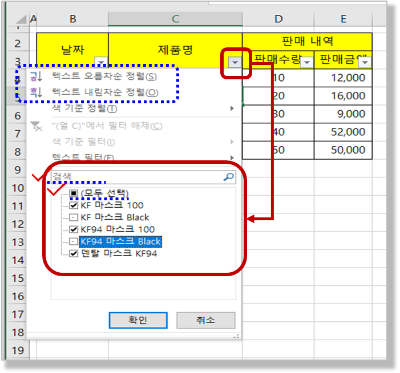The width and height of the screenshot is (400, 373).
Task: Click the 취소 button
Action: [x=206, y=320]
